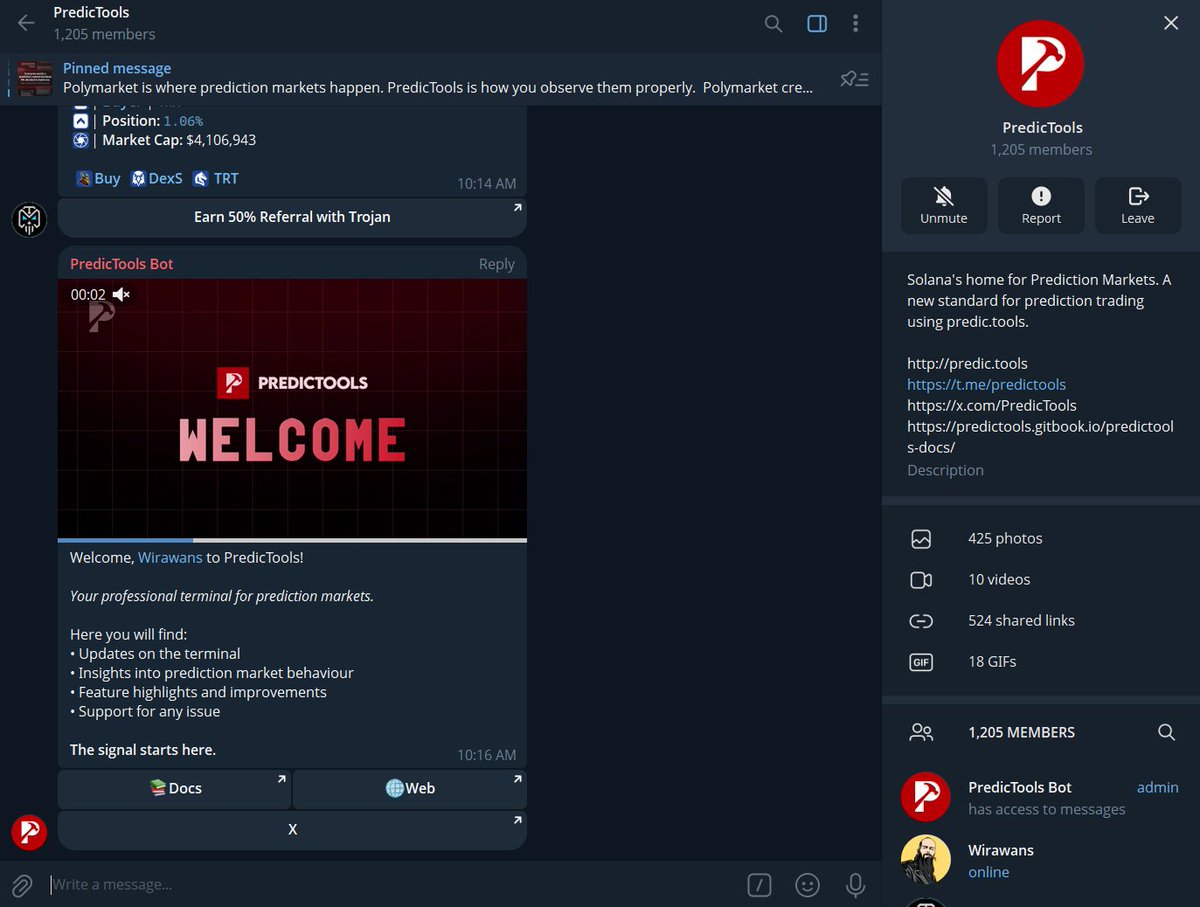Open the chat search with the magnifier icon

coord(773,23)
